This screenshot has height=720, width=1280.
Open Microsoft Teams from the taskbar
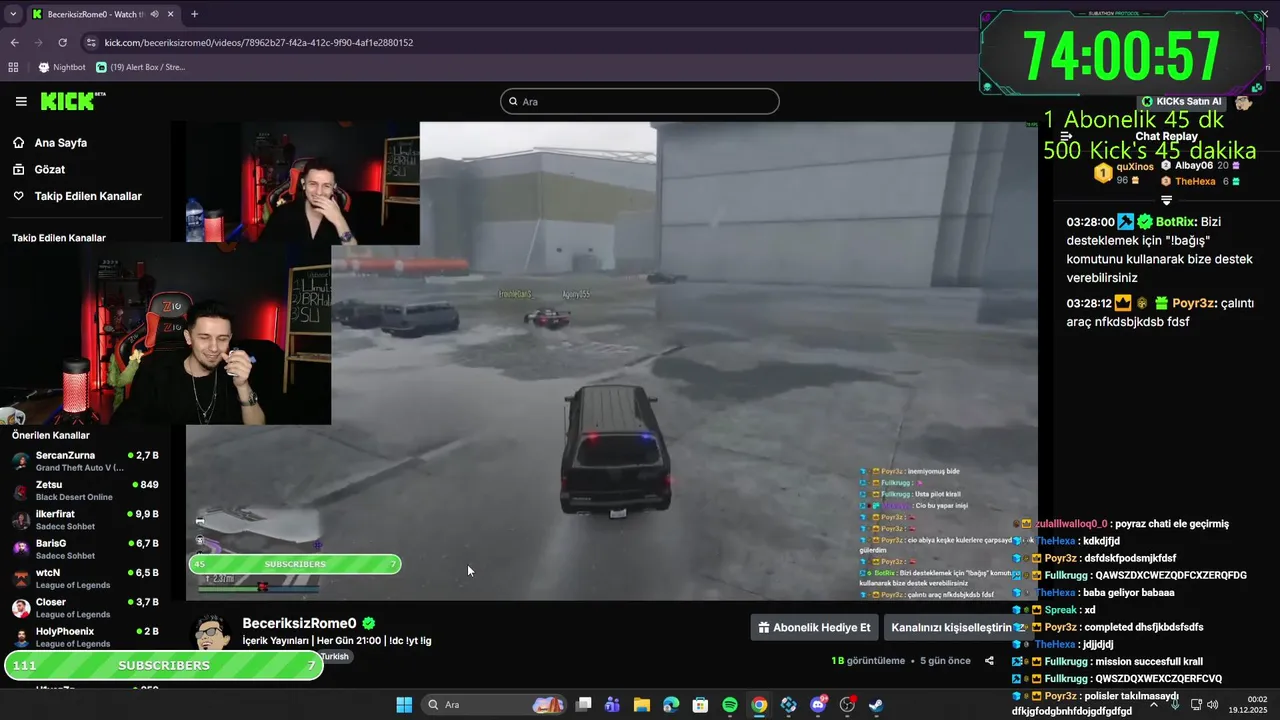613,705
